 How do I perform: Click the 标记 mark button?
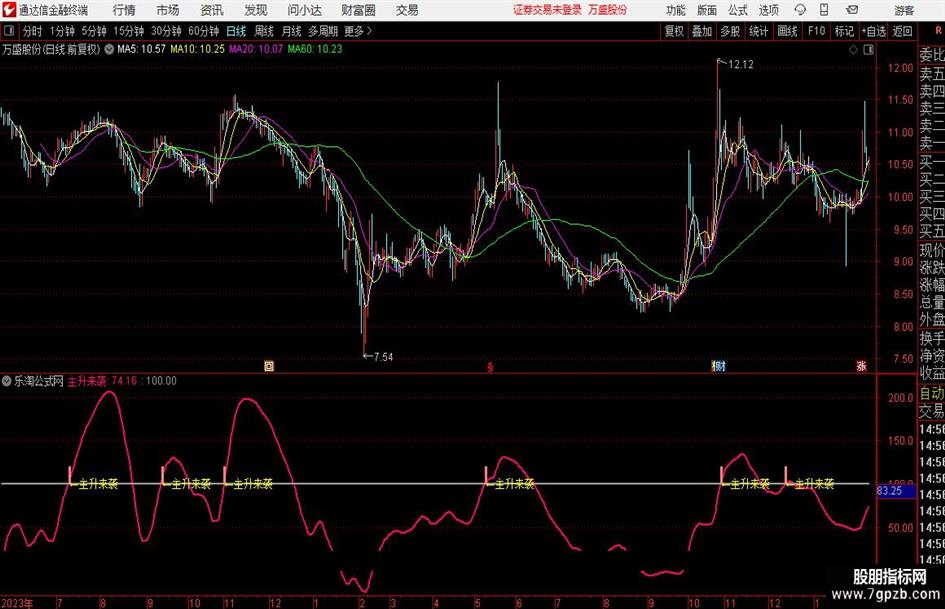click(x=844, y=31)
